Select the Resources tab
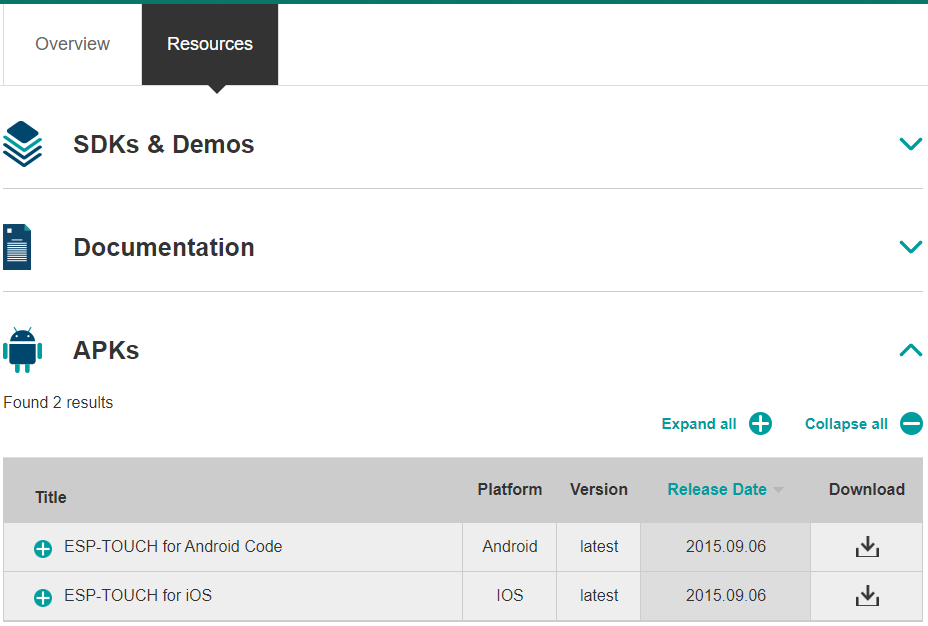The image size is (928, 626). [210, 44]
